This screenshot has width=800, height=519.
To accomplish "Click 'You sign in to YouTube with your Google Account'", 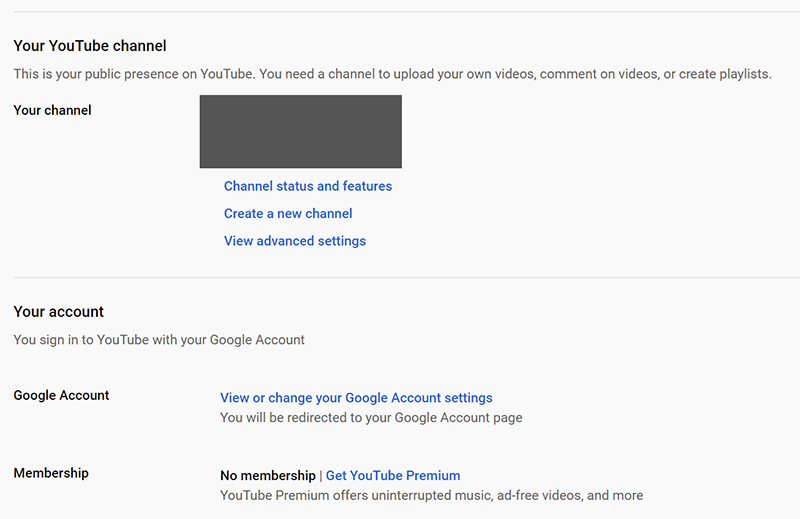I will 159,340.
